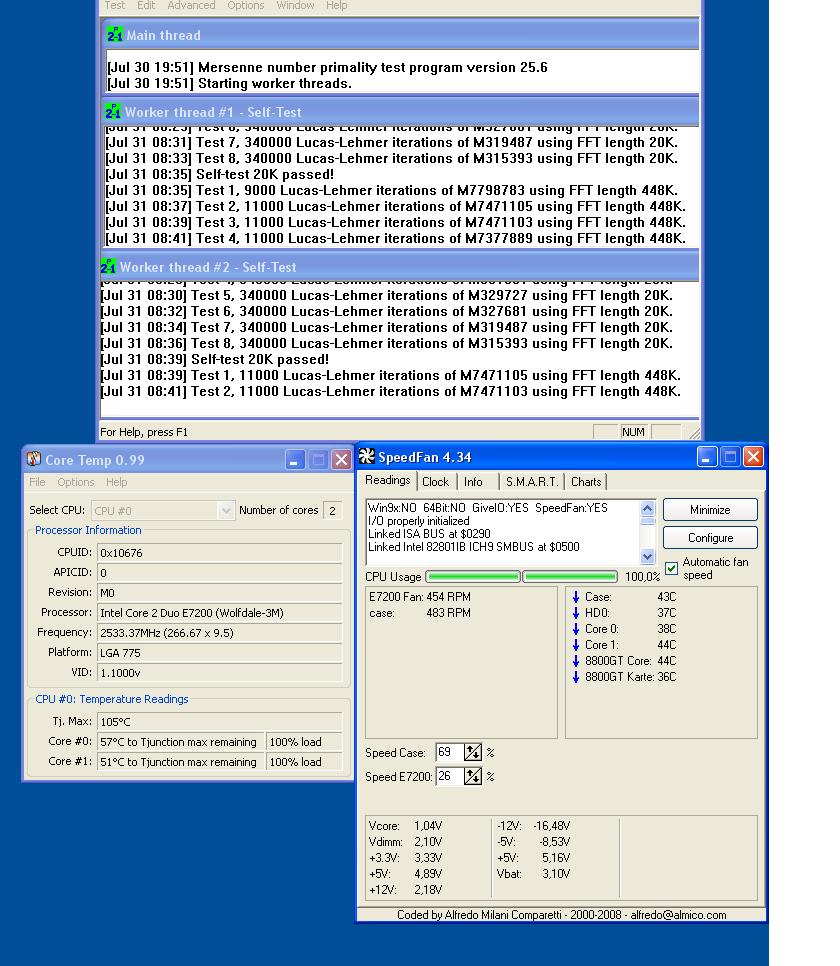Image resolution: width=840 pixels, height=966 pixels.
Task: Click the 8800GT Karte temperature arrow icon
Action: (x=576, y=677)
